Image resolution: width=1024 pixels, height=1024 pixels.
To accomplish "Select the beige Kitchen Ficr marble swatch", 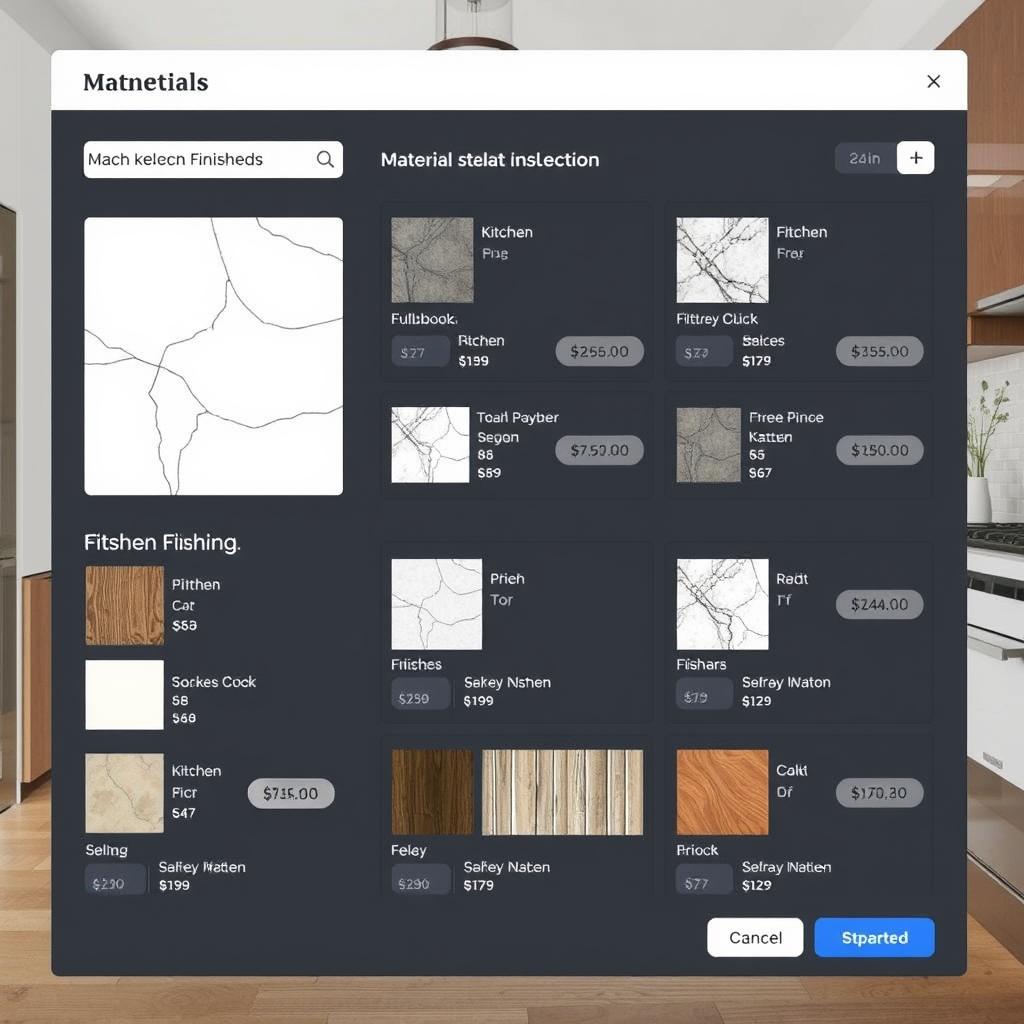I will coord(124,793).
